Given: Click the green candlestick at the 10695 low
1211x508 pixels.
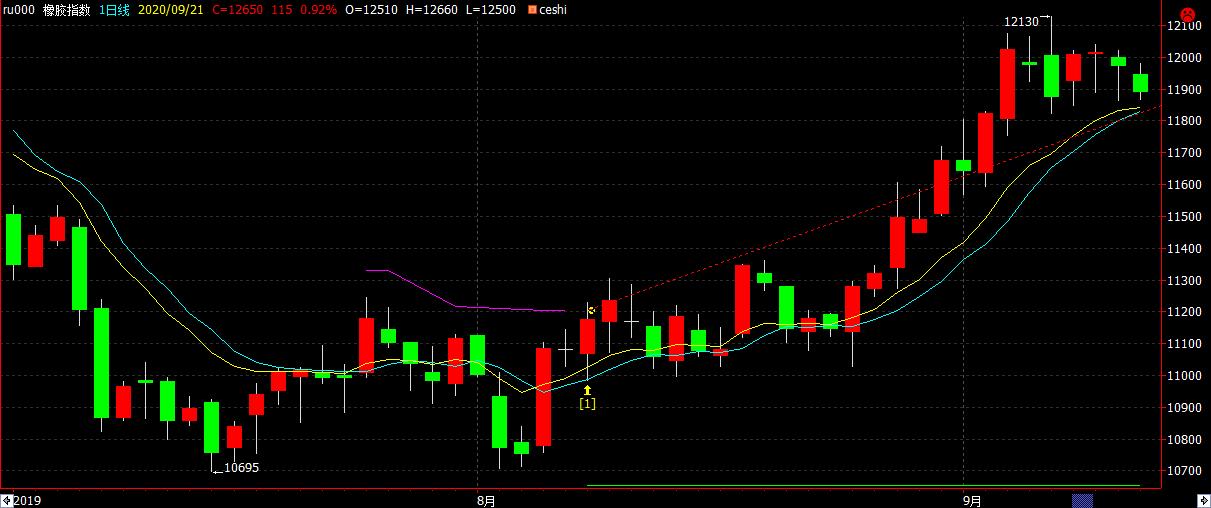Looking at the screenshot, I should tap(211, 427).
